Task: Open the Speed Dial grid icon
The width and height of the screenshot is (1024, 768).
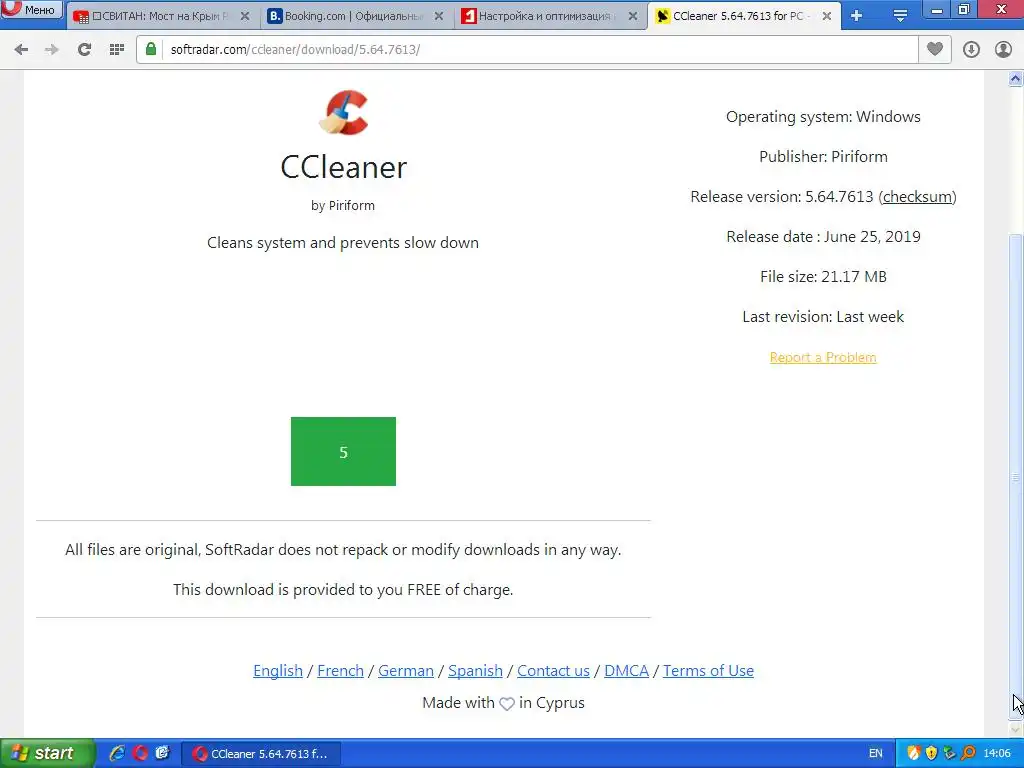Action: click(117, 50)
